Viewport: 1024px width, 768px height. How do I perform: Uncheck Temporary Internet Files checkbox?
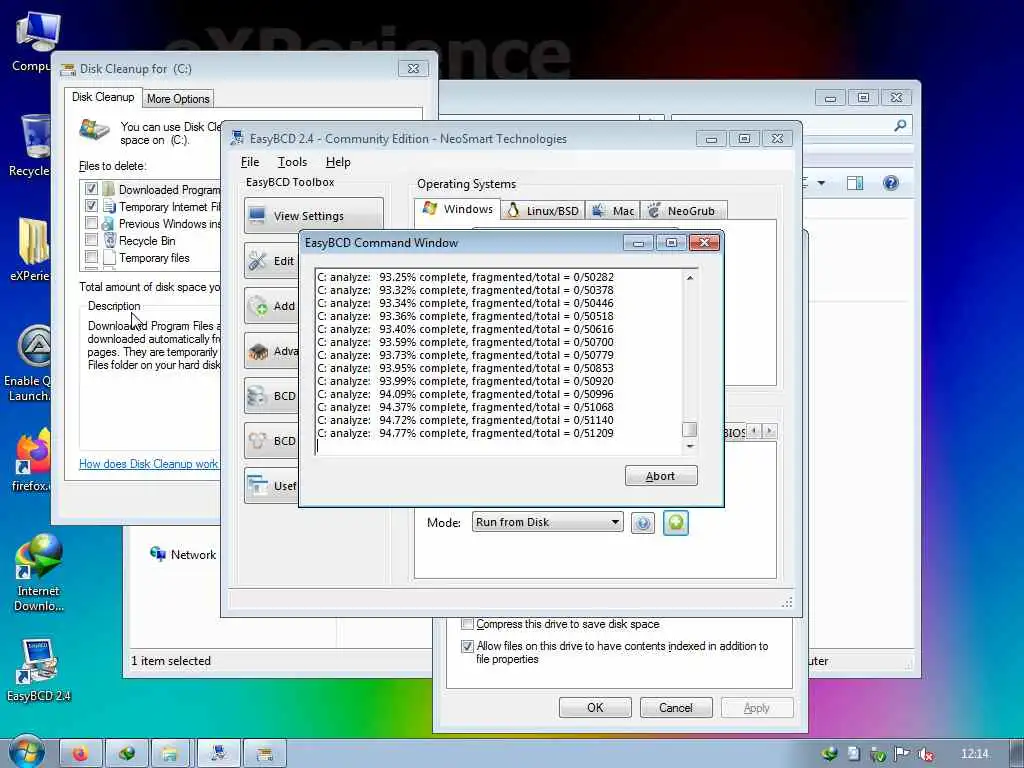pos(91,206)
